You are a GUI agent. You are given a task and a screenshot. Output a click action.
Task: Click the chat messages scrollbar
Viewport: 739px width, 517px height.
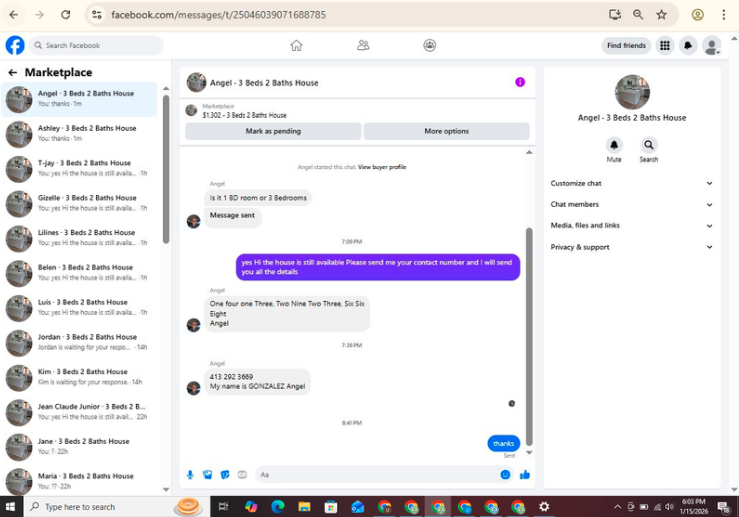pyautogui.click(x=529, y=336)
